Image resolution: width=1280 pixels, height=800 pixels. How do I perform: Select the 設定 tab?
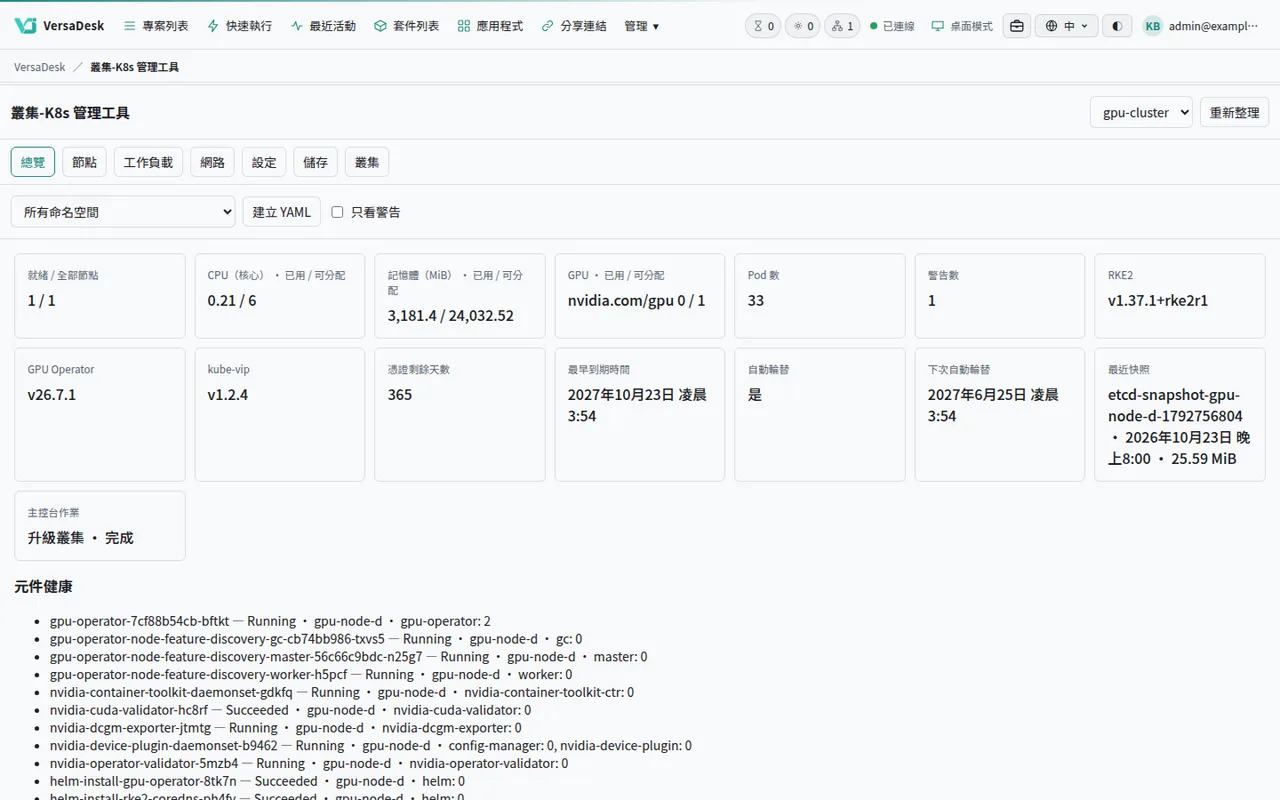click(264, 162)
